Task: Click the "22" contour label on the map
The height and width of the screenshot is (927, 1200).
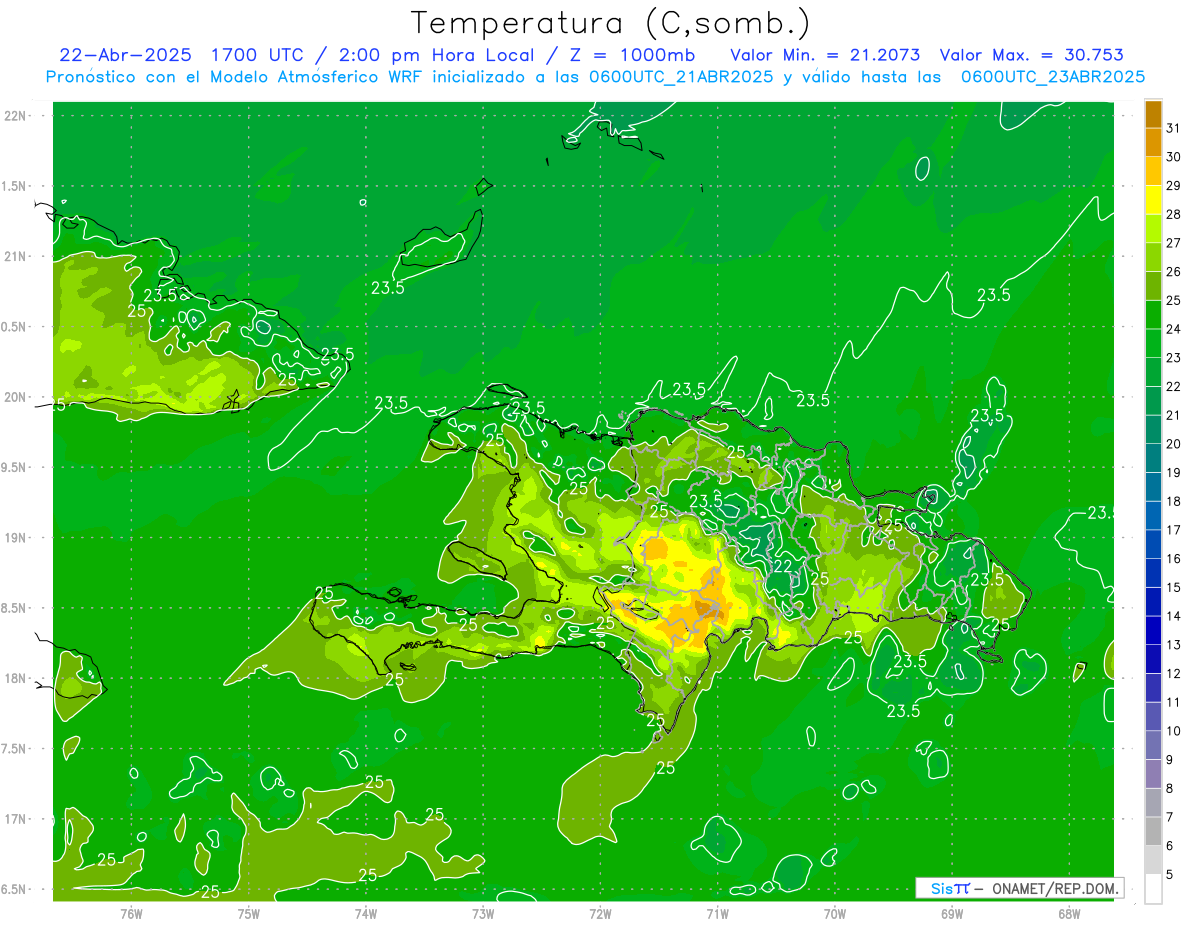Action: [x=784, y=567]
